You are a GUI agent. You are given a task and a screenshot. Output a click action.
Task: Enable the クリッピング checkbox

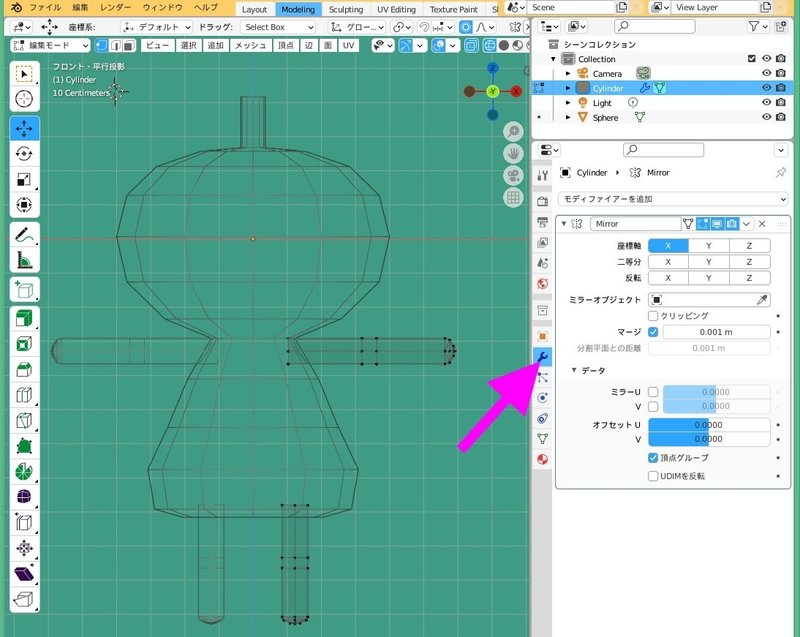[x=653, y=316]
